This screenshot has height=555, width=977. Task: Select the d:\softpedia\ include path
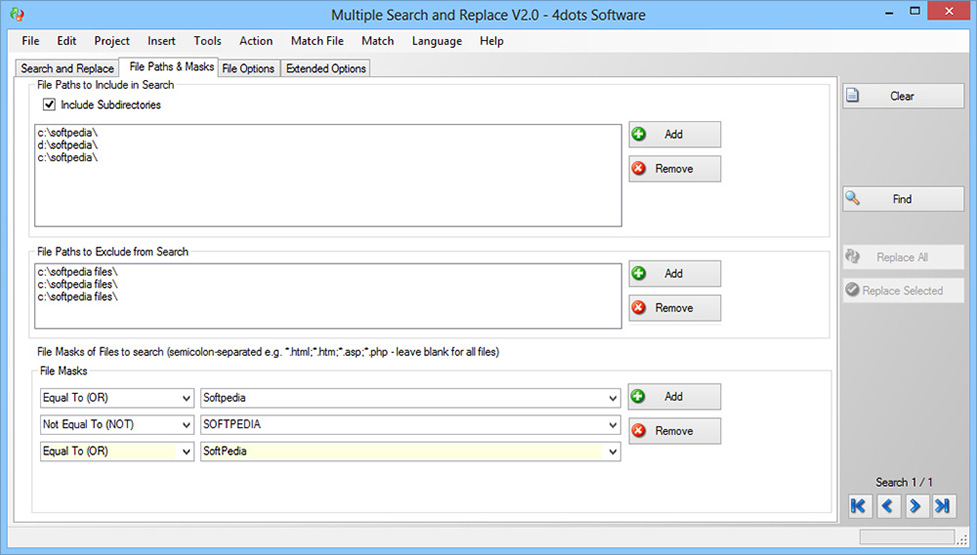tap(67, 145)
